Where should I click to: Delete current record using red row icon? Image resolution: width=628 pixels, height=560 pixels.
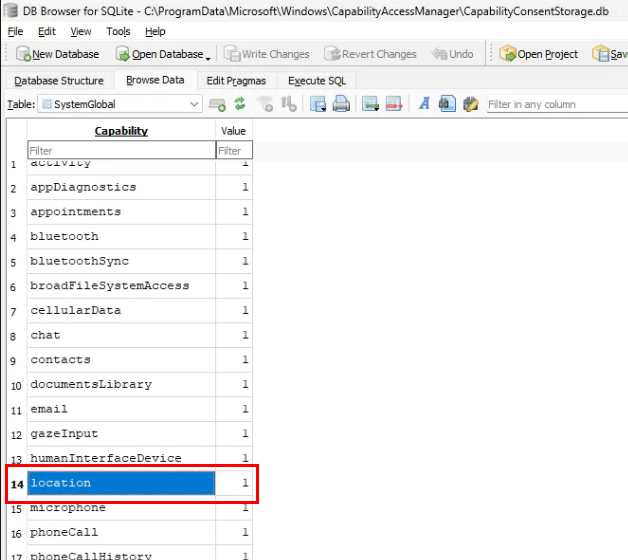point(393,104)
